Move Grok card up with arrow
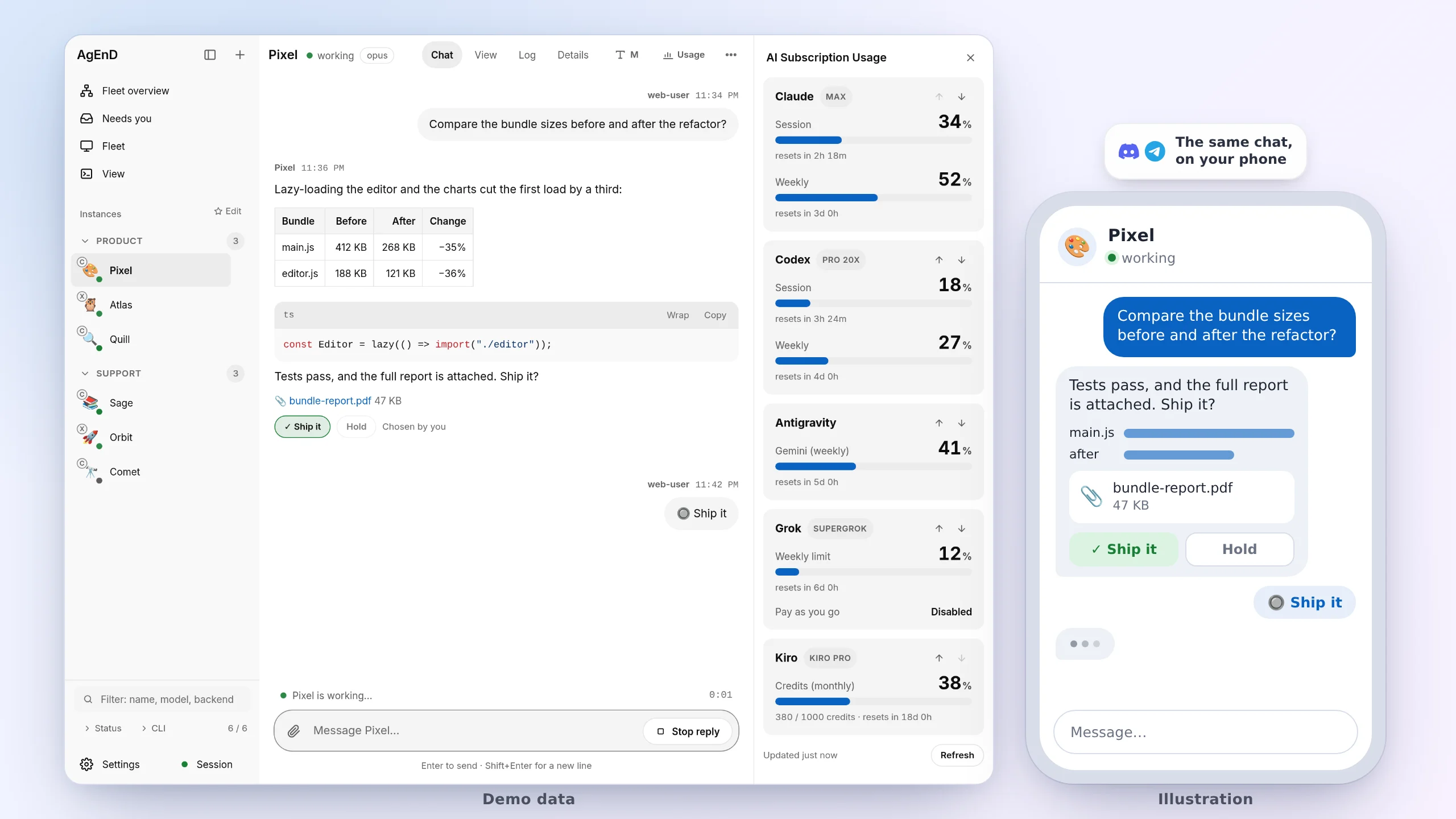 938,528
